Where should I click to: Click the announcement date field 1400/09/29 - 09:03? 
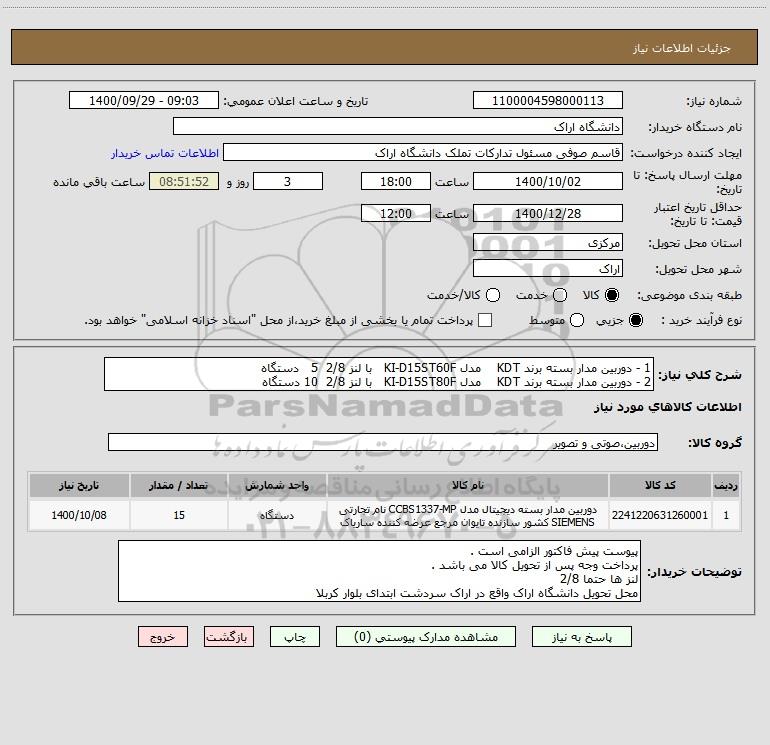coord(144,100)
